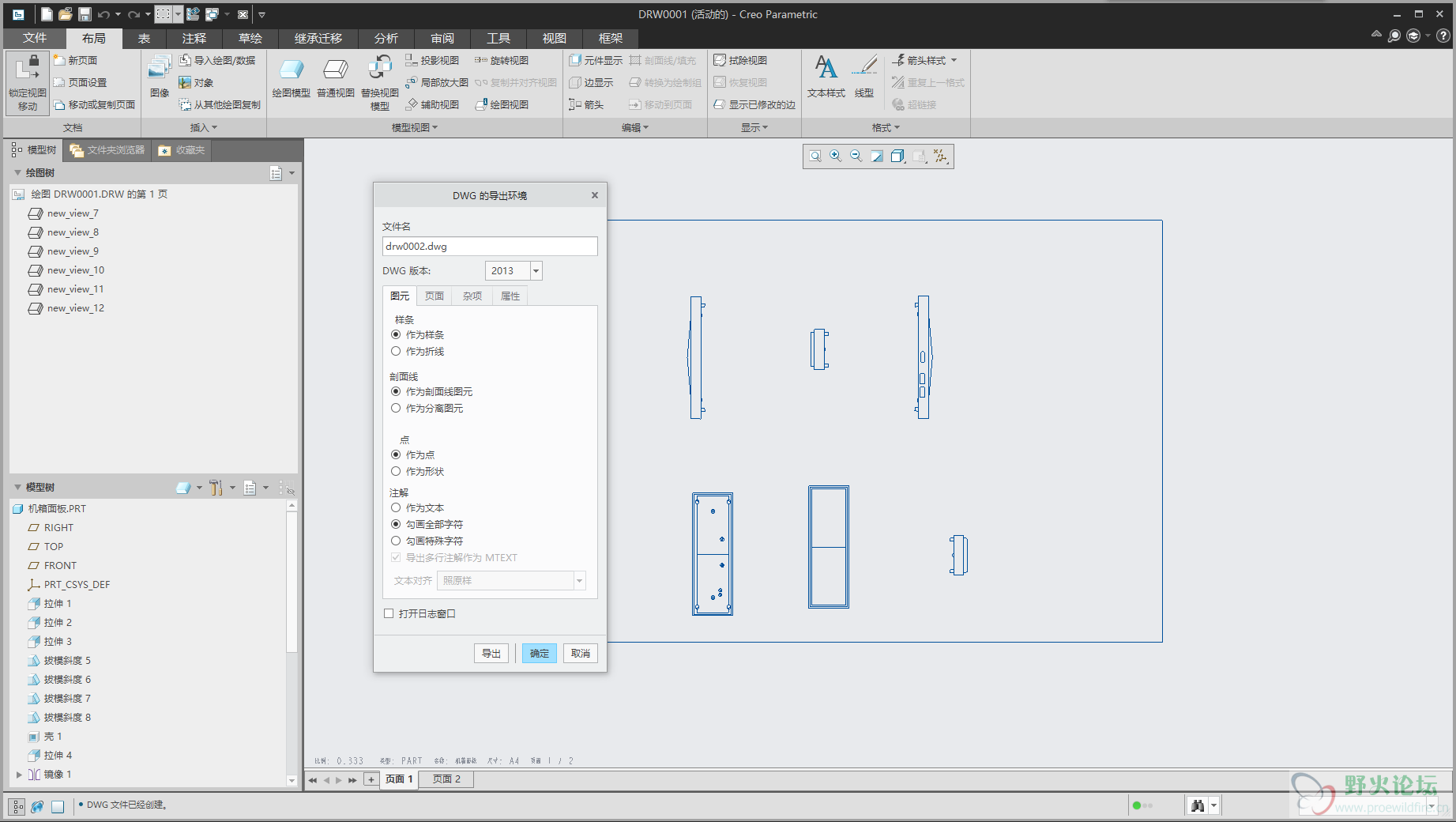Create a 普通视图 general view
This screenshot has height=822, width=1456.
tap(336, 78)
